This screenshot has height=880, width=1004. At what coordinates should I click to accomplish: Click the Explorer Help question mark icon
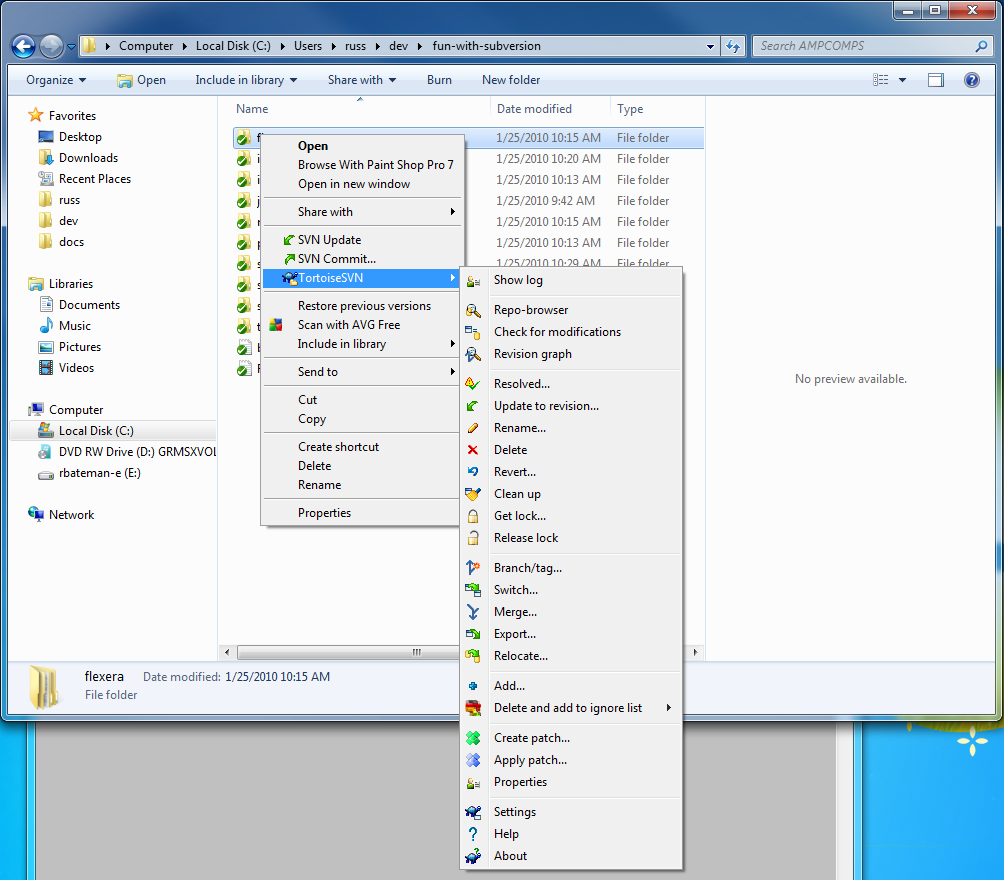(971, 81)
